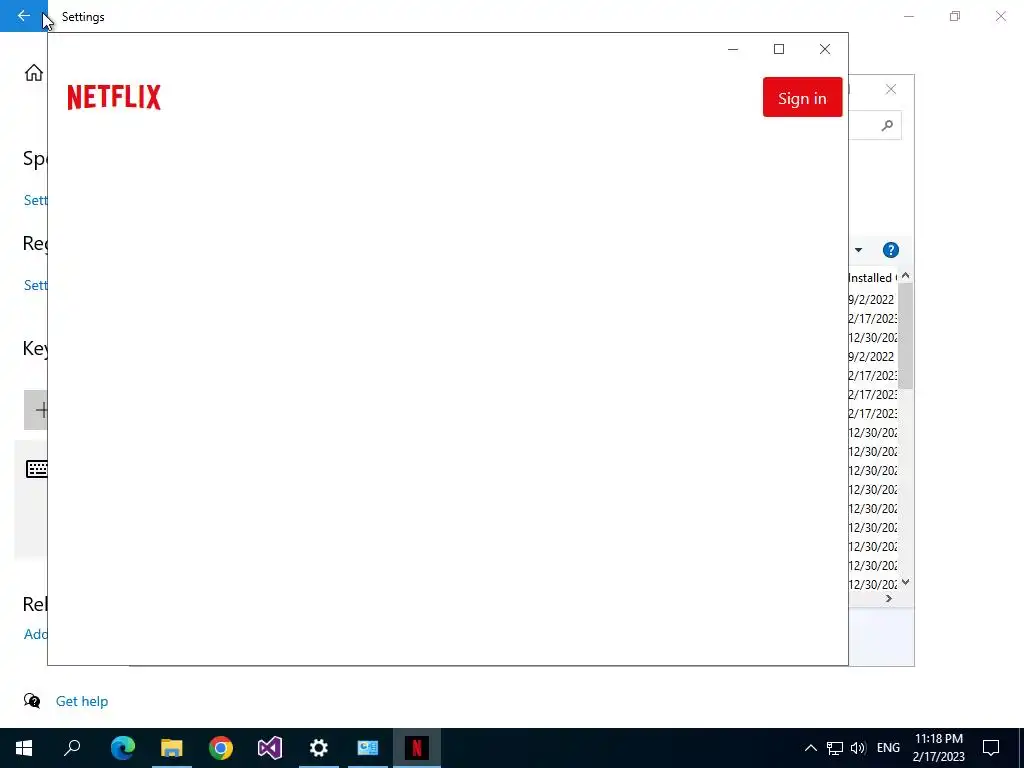1024x768 pixels.
Task: Click the vertical scrollbar thumb in programs list
Action: click(x=905, y=336)
